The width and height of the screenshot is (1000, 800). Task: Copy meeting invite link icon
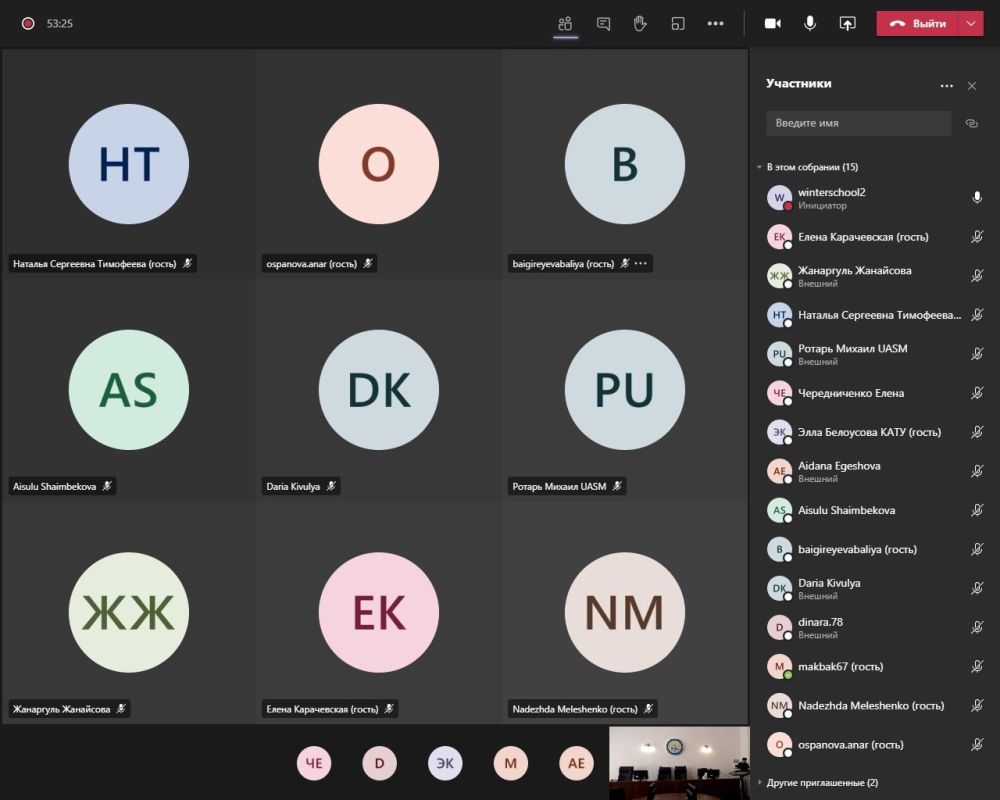[x=971, y=123]
